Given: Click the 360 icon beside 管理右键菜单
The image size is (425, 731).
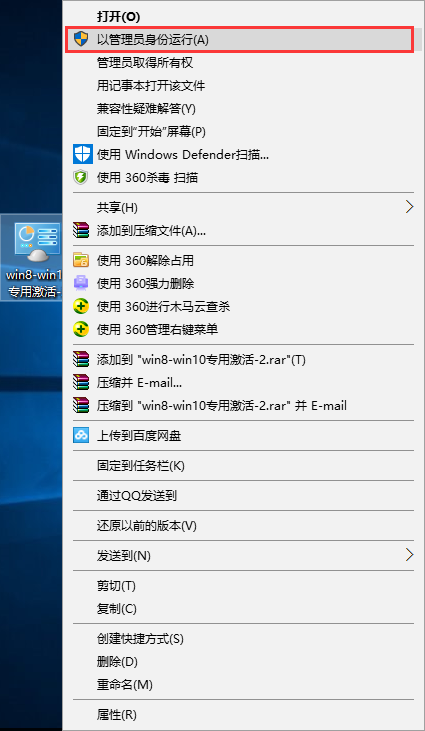Looking at the screenshot, I should point(81,330).
